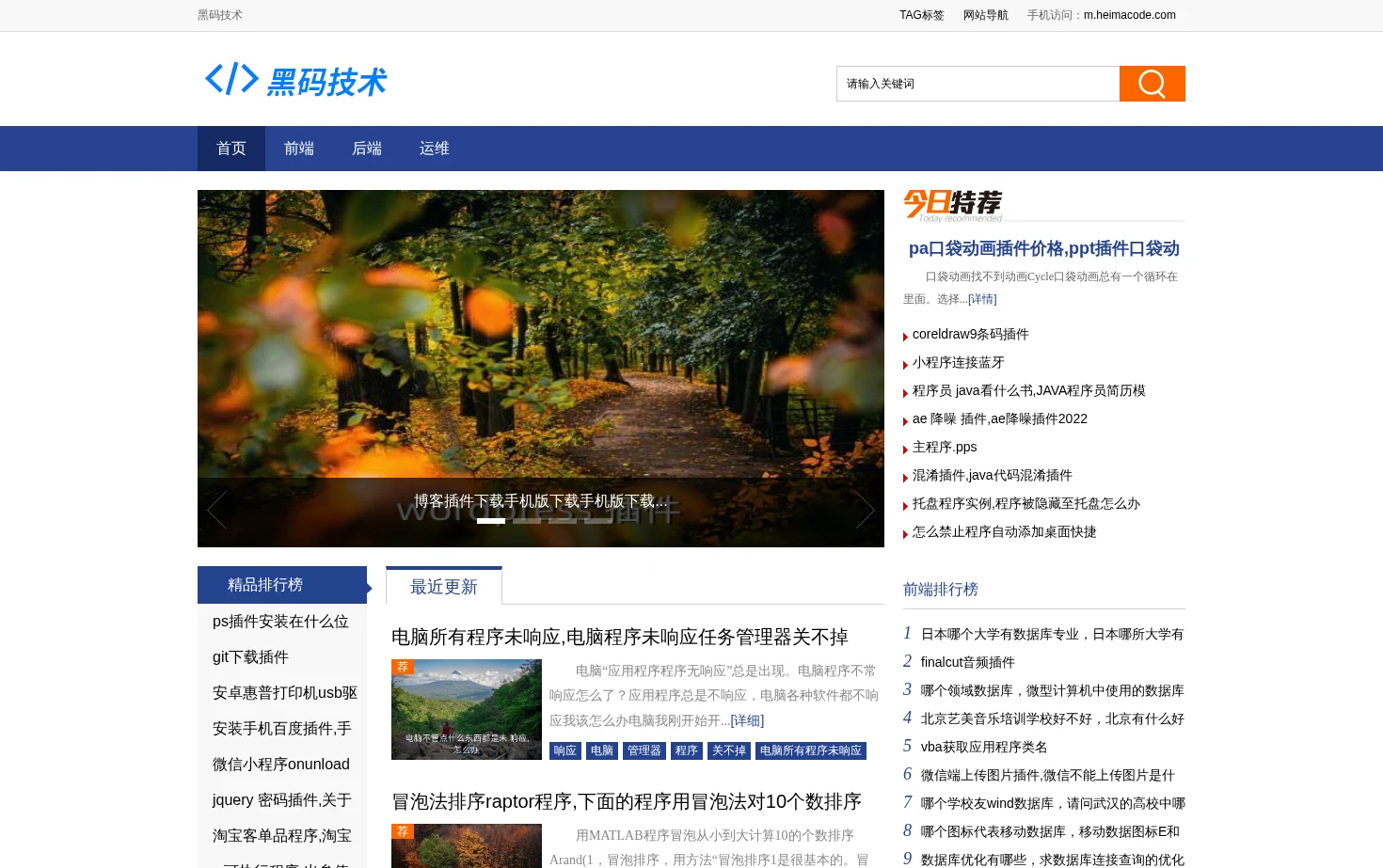Select the 电脑所有程序未响应 tag
1383x868 pixels.
(x=811, y=750)
